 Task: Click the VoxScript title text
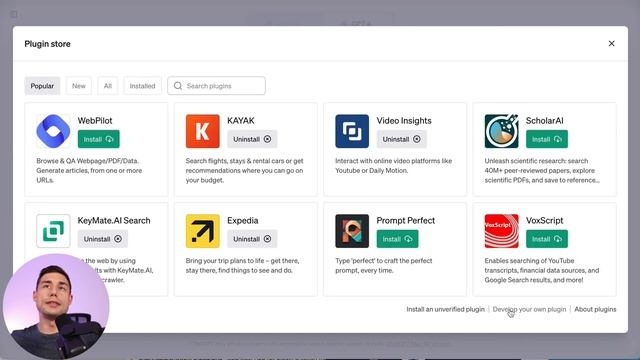click(x=544, y=220)
